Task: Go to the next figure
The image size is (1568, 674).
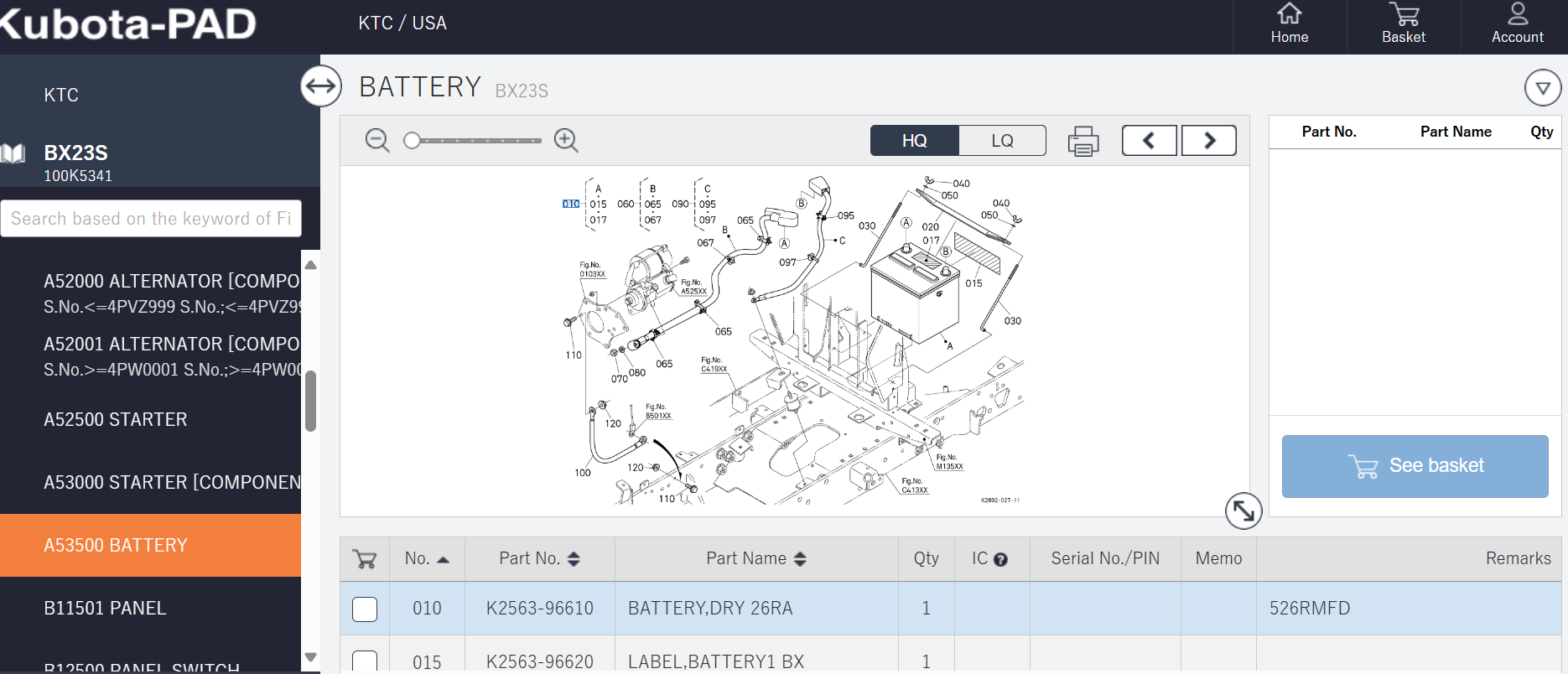Action: [1209, 140]
